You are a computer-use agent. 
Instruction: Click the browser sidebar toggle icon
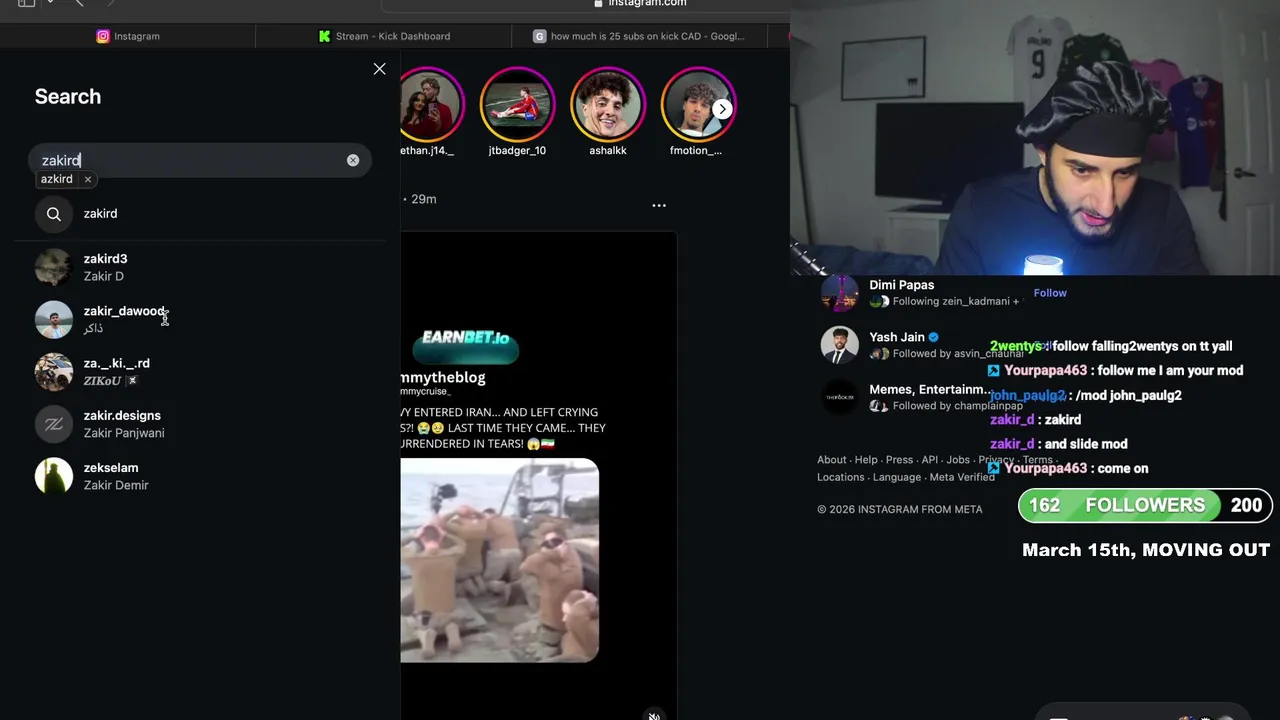pos(27,3)
